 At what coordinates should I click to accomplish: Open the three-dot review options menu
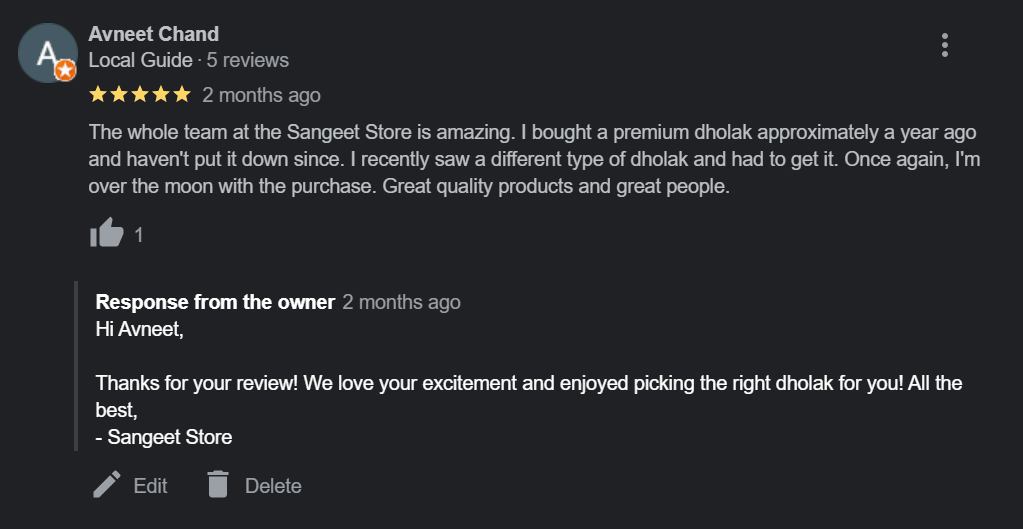[944, 45]
